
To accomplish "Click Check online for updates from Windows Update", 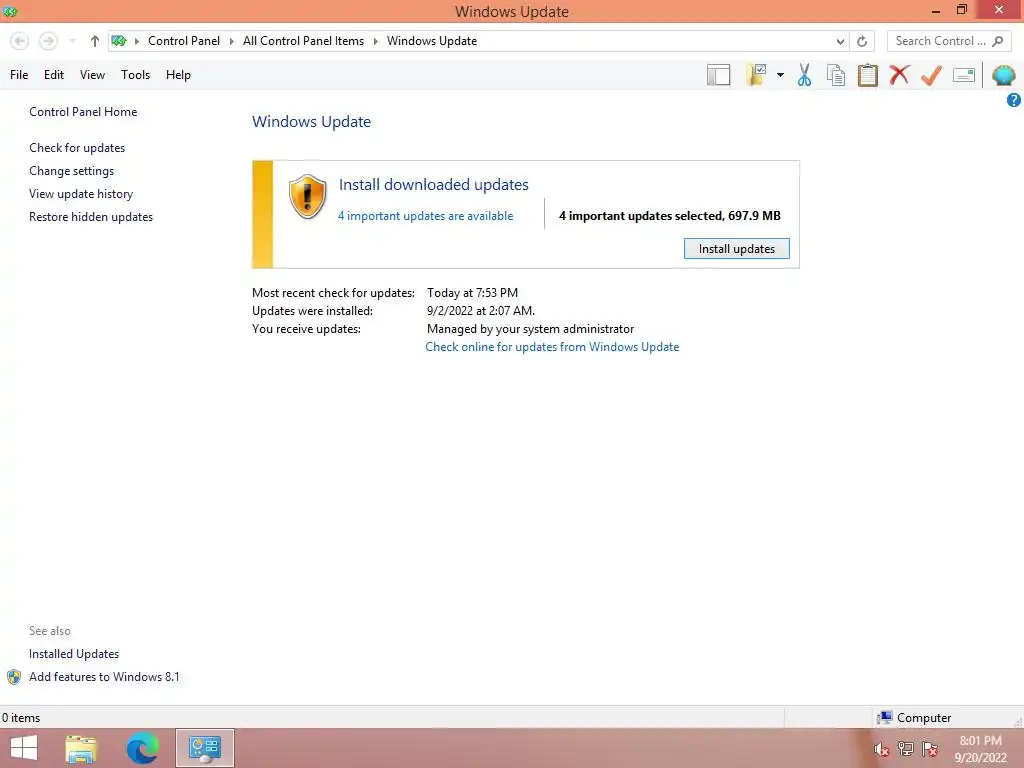I will point(552,347).
